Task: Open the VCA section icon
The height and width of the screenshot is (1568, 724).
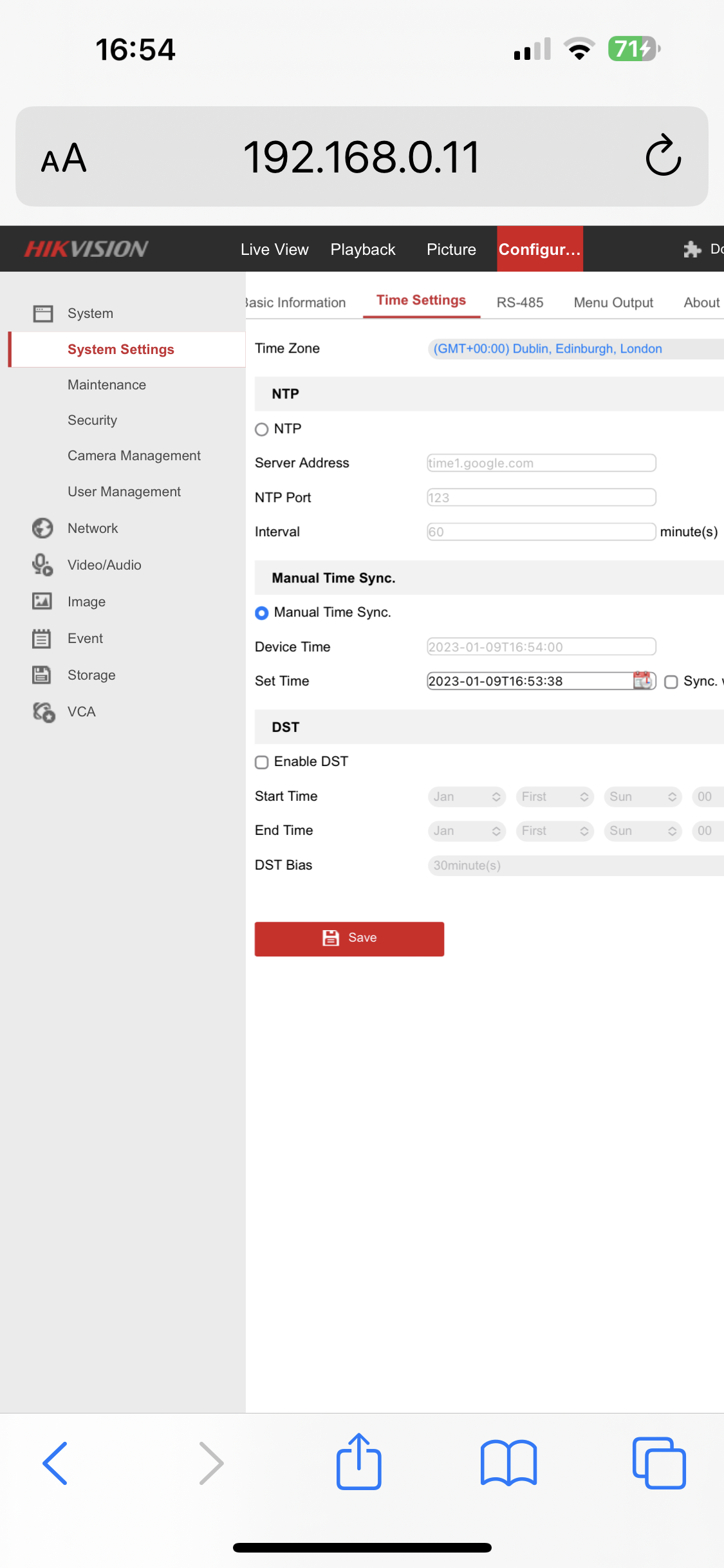Action: click(43, 712)
